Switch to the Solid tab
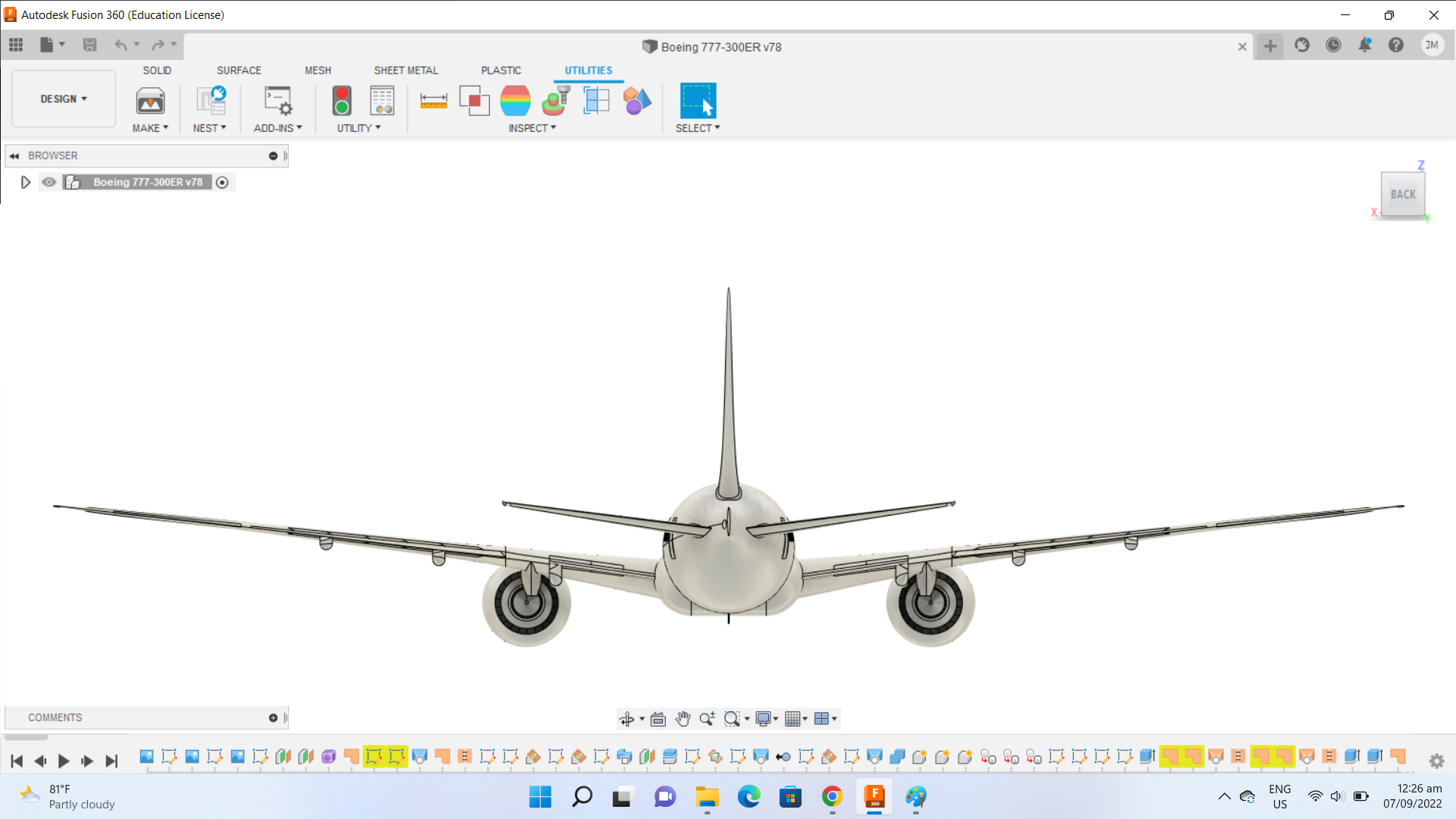 click(x=157, y=71)
